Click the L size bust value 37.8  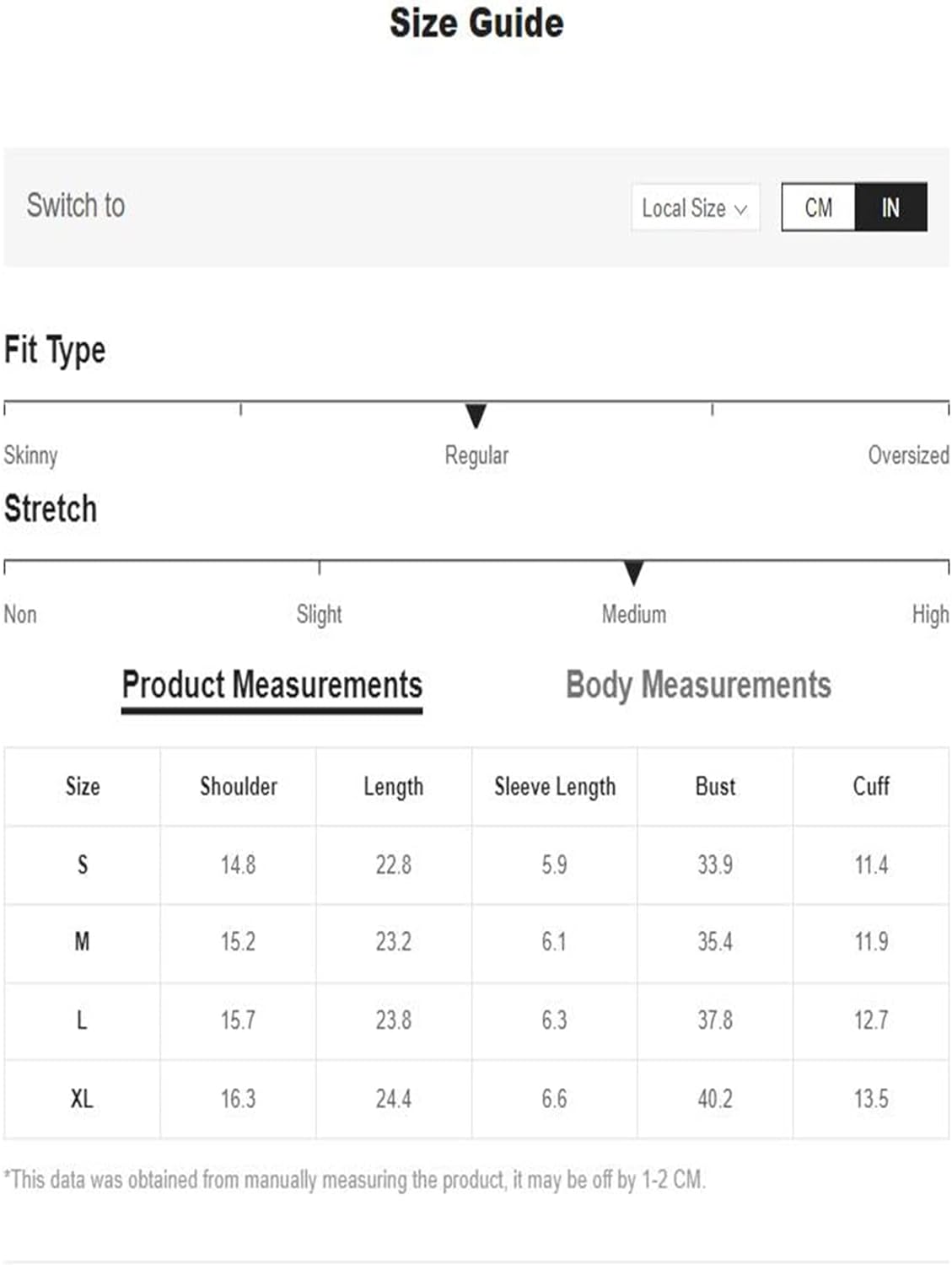click(715, 1020)
